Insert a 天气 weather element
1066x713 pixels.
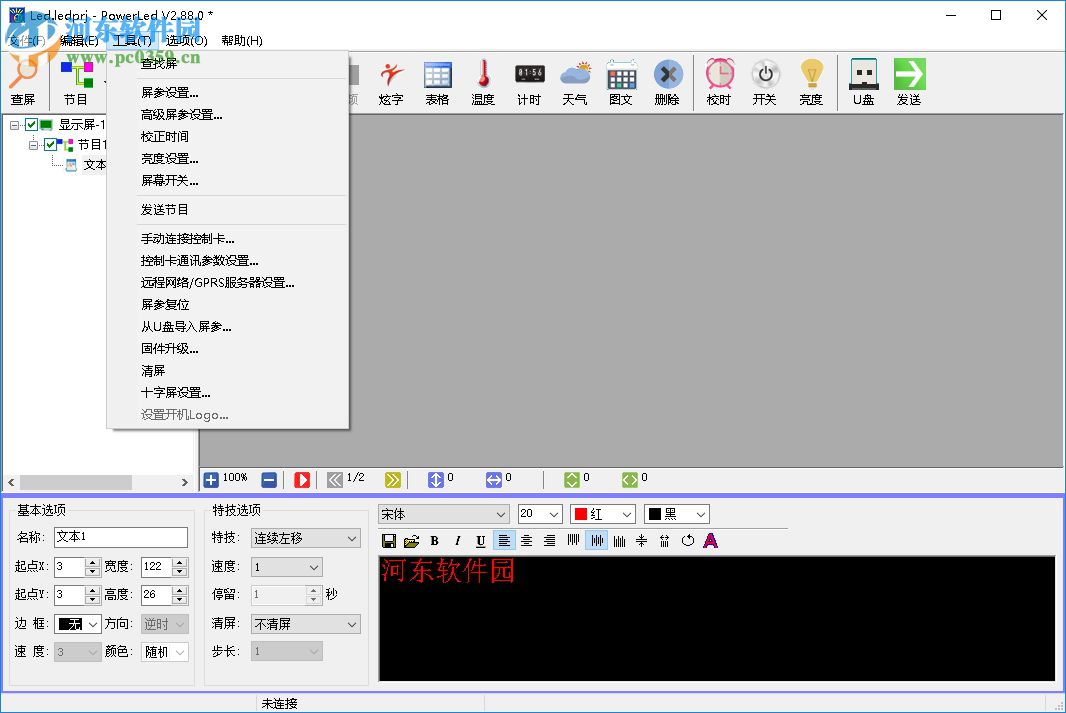point(575,81)
